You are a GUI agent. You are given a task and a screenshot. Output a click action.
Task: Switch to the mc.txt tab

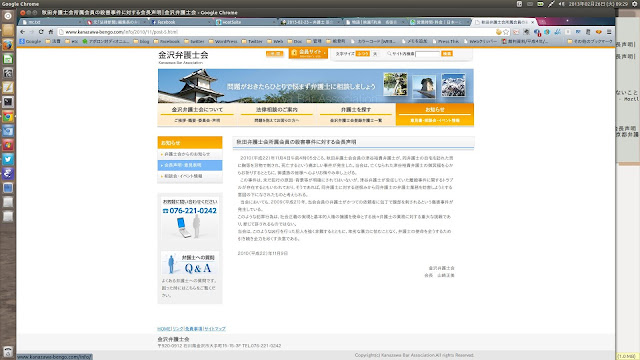coord(51,22)
